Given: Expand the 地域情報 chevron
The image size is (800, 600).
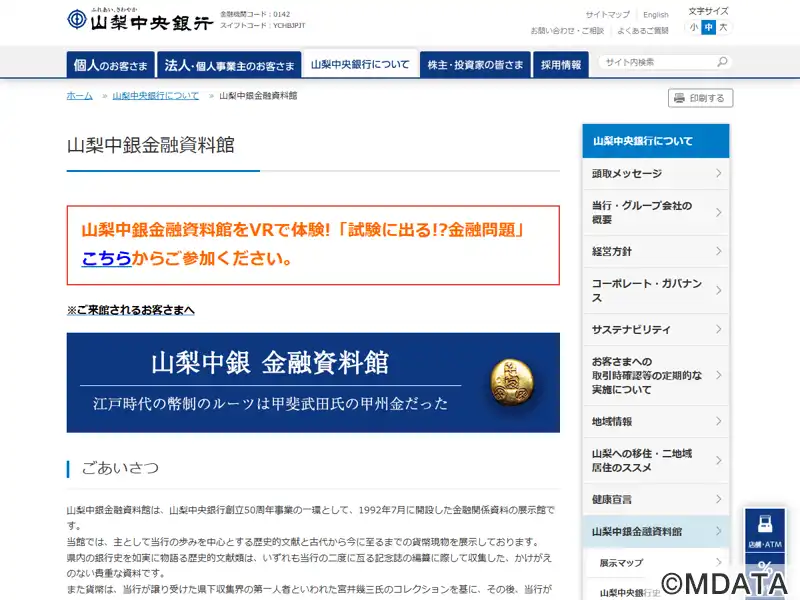Looking at the screenshot, I should (718, 421).
